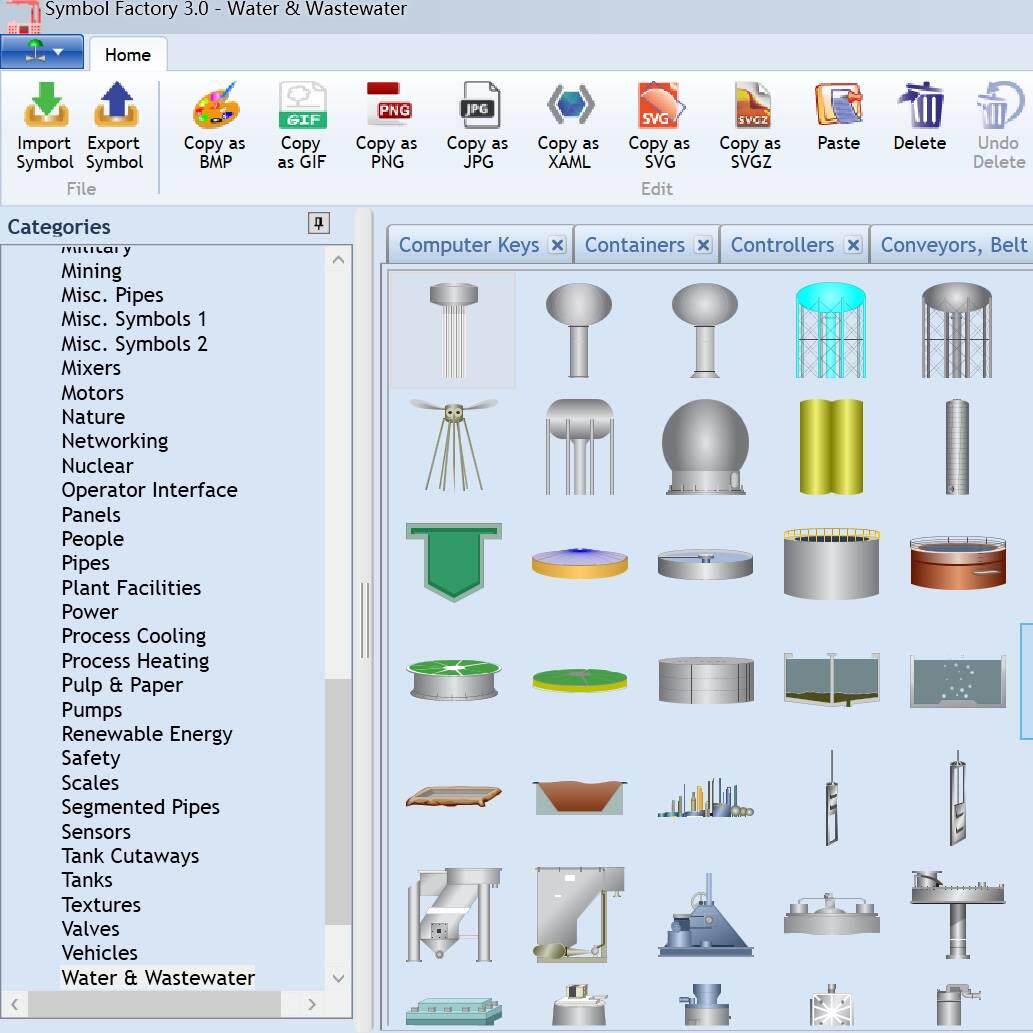The width and height of the screenshot is (1033, 1033).
Task: Open the application menu dropdown button
Action: click(42, 51)
